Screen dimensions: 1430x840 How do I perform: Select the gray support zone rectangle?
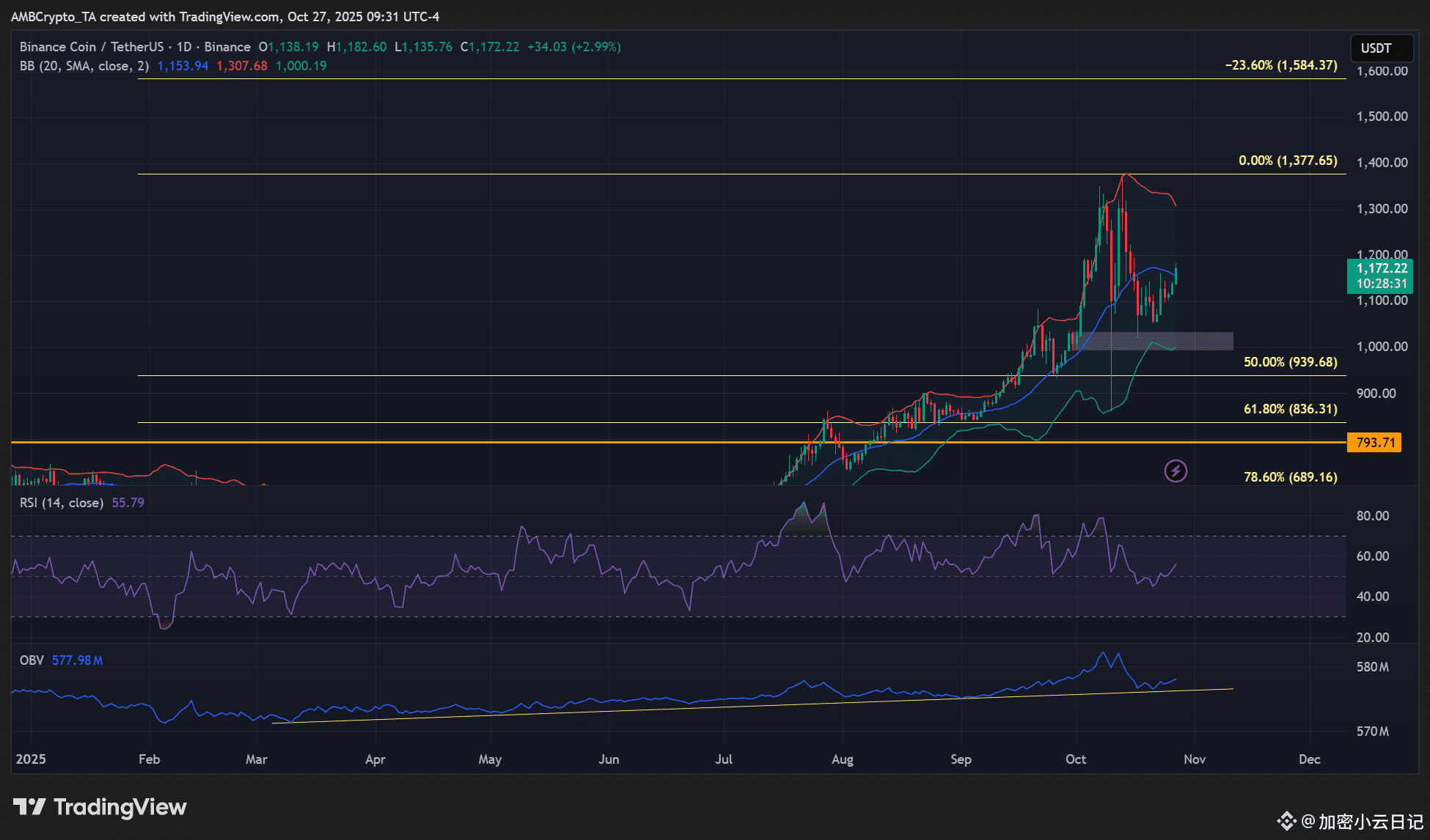[1203, 341]
